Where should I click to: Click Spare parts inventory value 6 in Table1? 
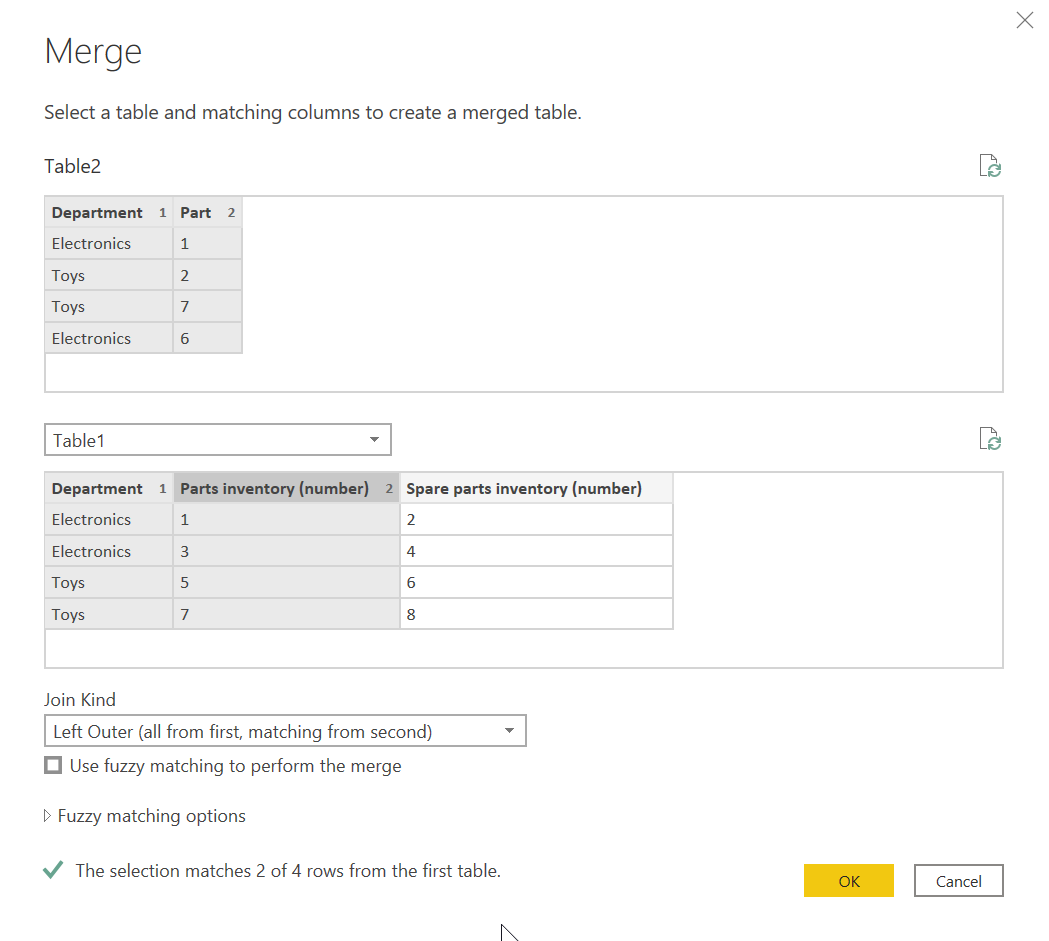click(x=537, y=583)
